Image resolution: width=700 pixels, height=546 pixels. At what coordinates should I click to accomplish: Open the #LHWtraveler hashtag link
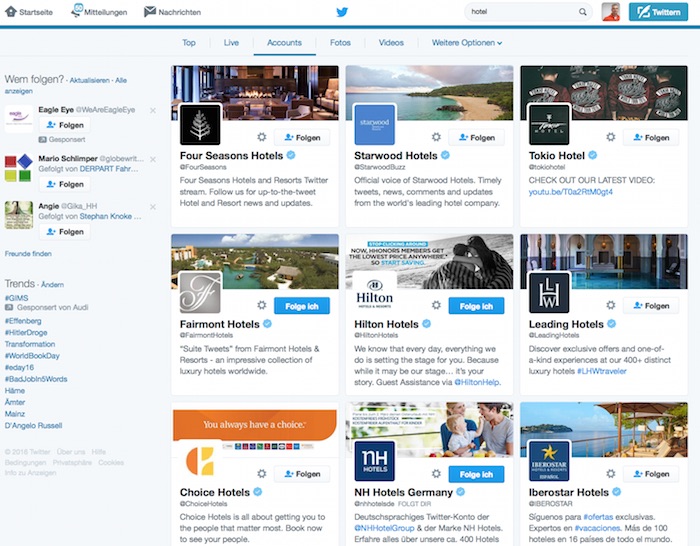(x=601, y=371)
